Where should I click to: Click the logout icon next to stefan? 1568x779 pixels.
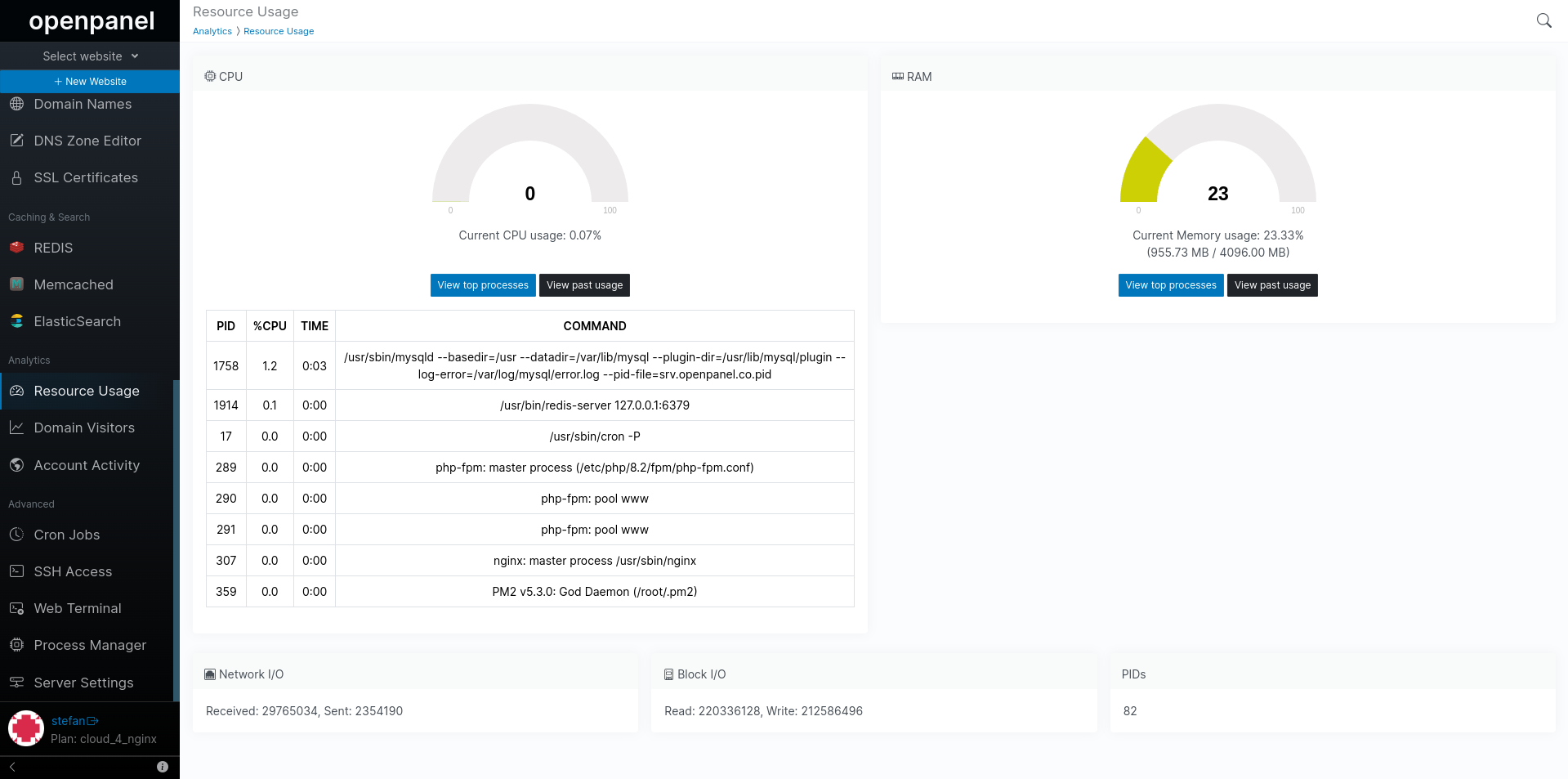pos(92,721)
